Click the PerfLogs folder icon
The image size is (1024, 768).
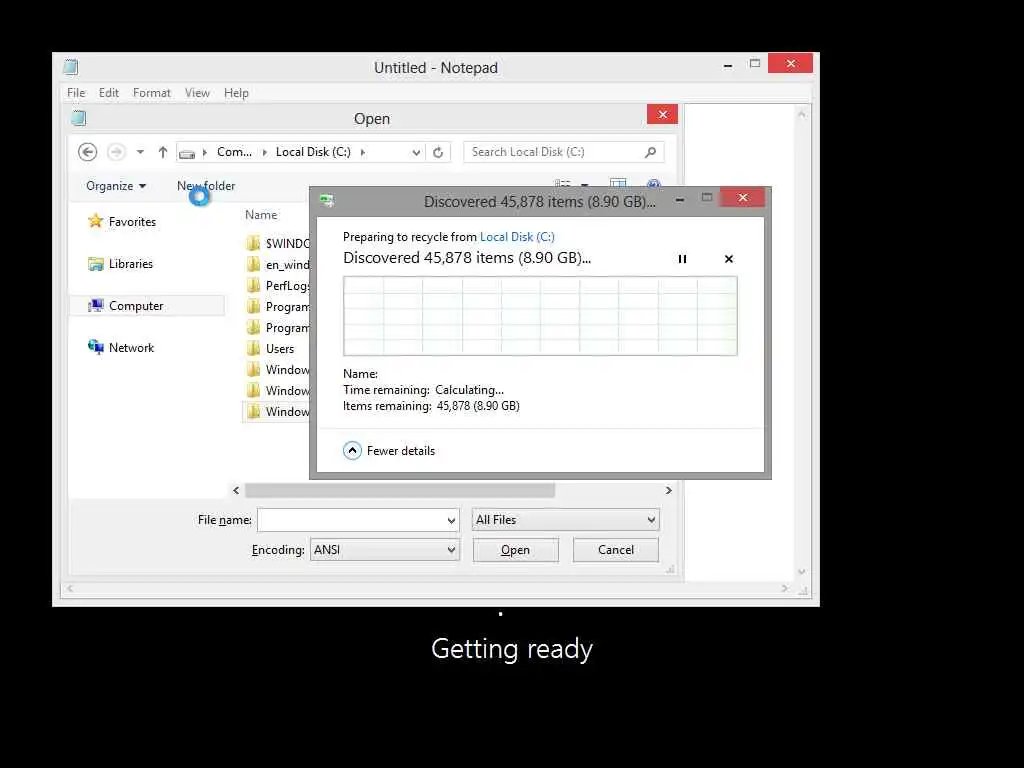(x=253, y=285)
